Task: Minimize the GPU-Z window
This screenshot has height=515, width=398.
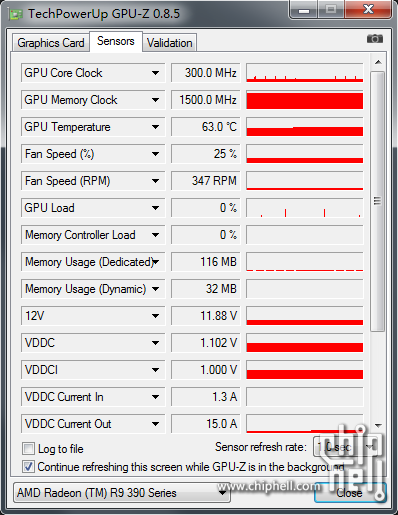Action: 303,10
